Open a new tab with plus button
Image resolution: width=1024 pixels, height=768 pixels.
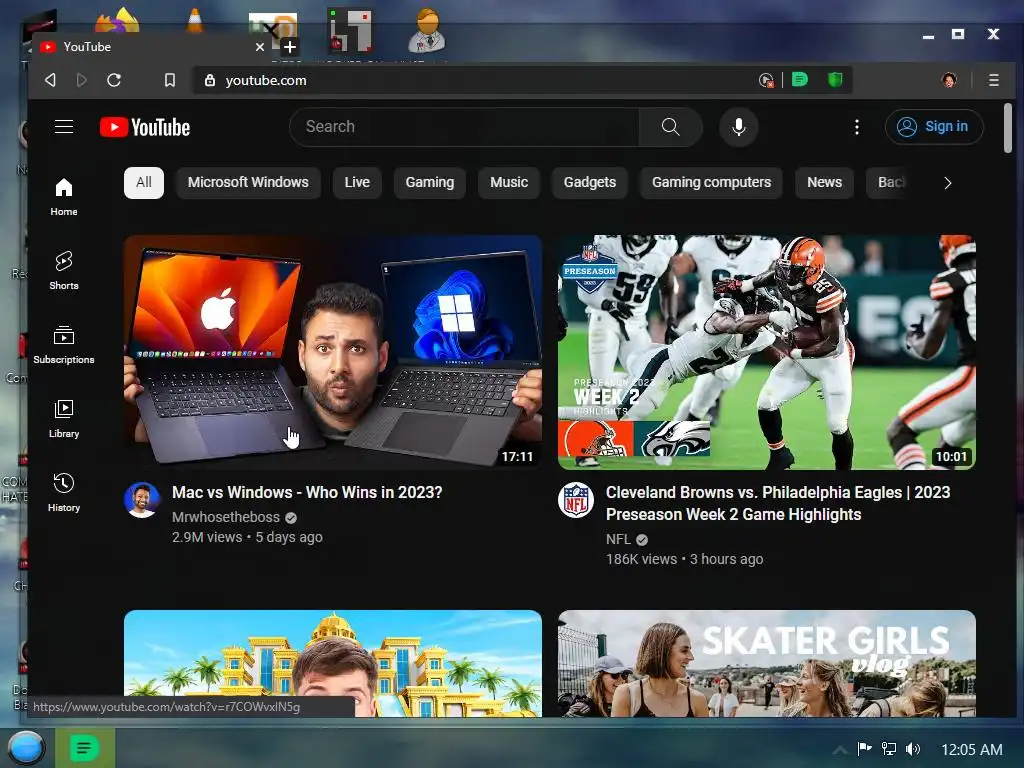tap(290, 47)
